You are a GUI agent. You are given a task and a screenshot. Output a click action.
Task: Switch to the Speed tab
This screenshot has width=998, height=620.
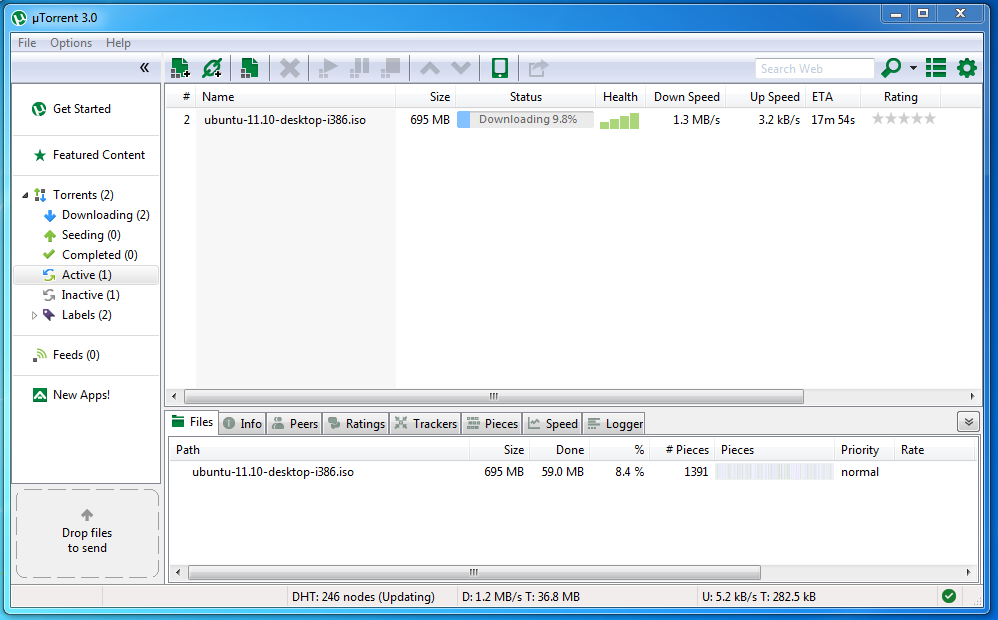click(552, 423)
